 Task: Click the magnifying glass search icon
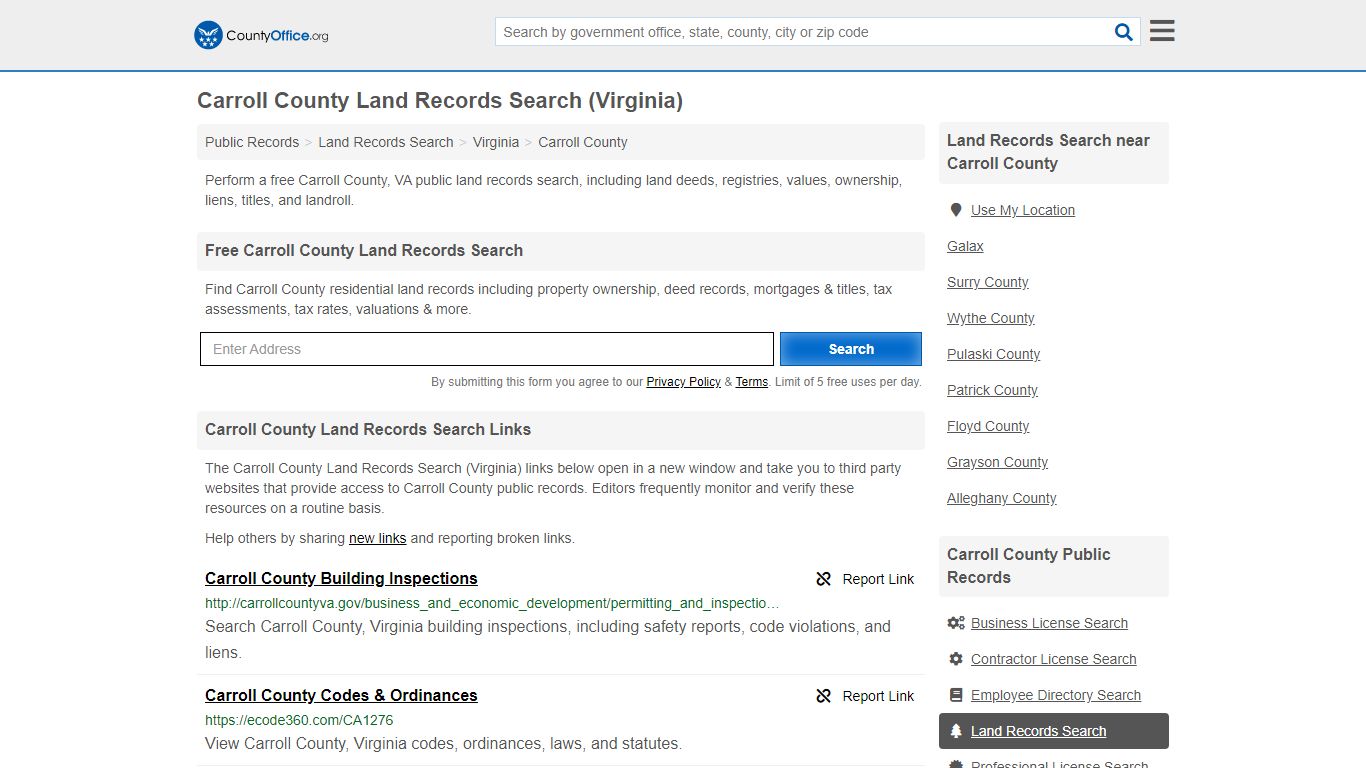(1124, 32)
